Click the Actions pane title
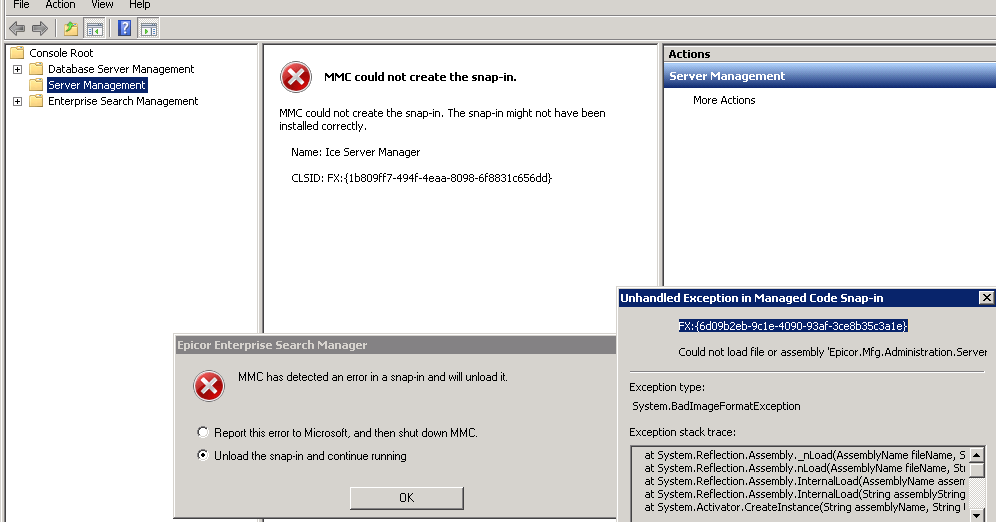996x522 pixels. 689,54
